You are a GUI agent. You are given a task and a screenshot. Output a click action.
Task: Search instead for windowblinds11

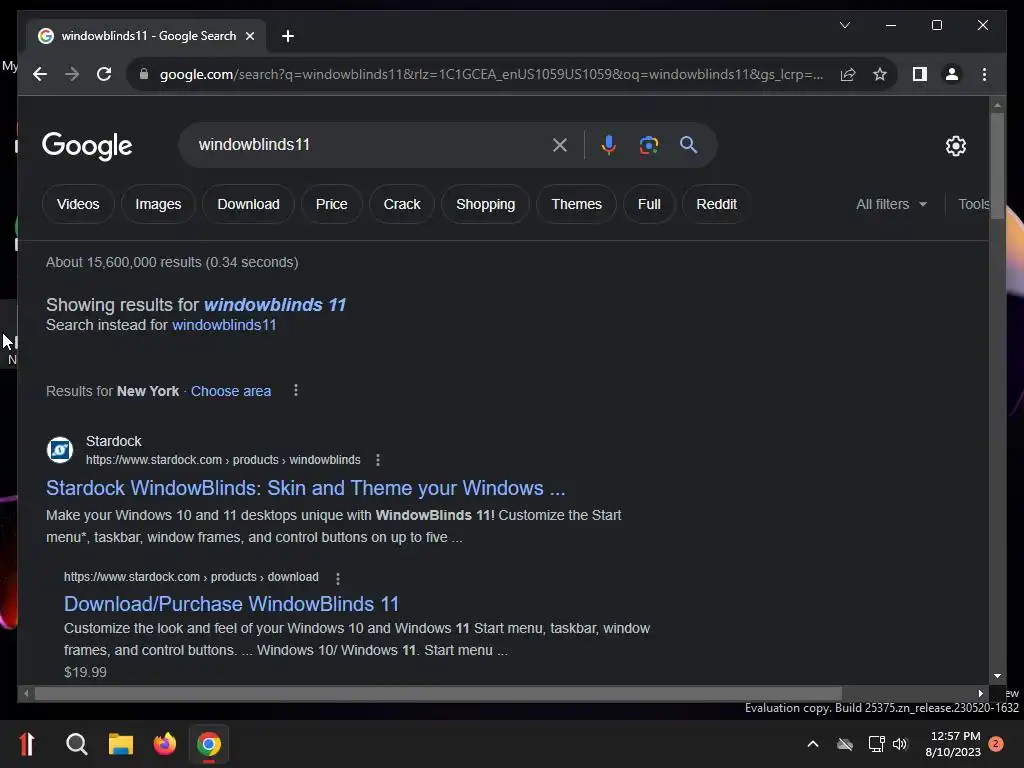pyautogui.click(x=224, y=325)
